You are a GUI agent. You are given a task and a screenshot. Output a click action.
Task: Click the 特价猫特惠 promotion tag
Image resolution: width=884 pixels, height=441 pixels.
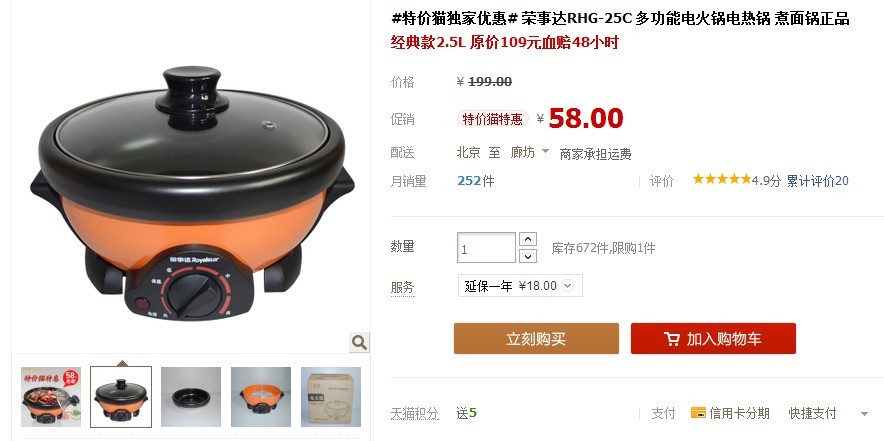point(492,119)
